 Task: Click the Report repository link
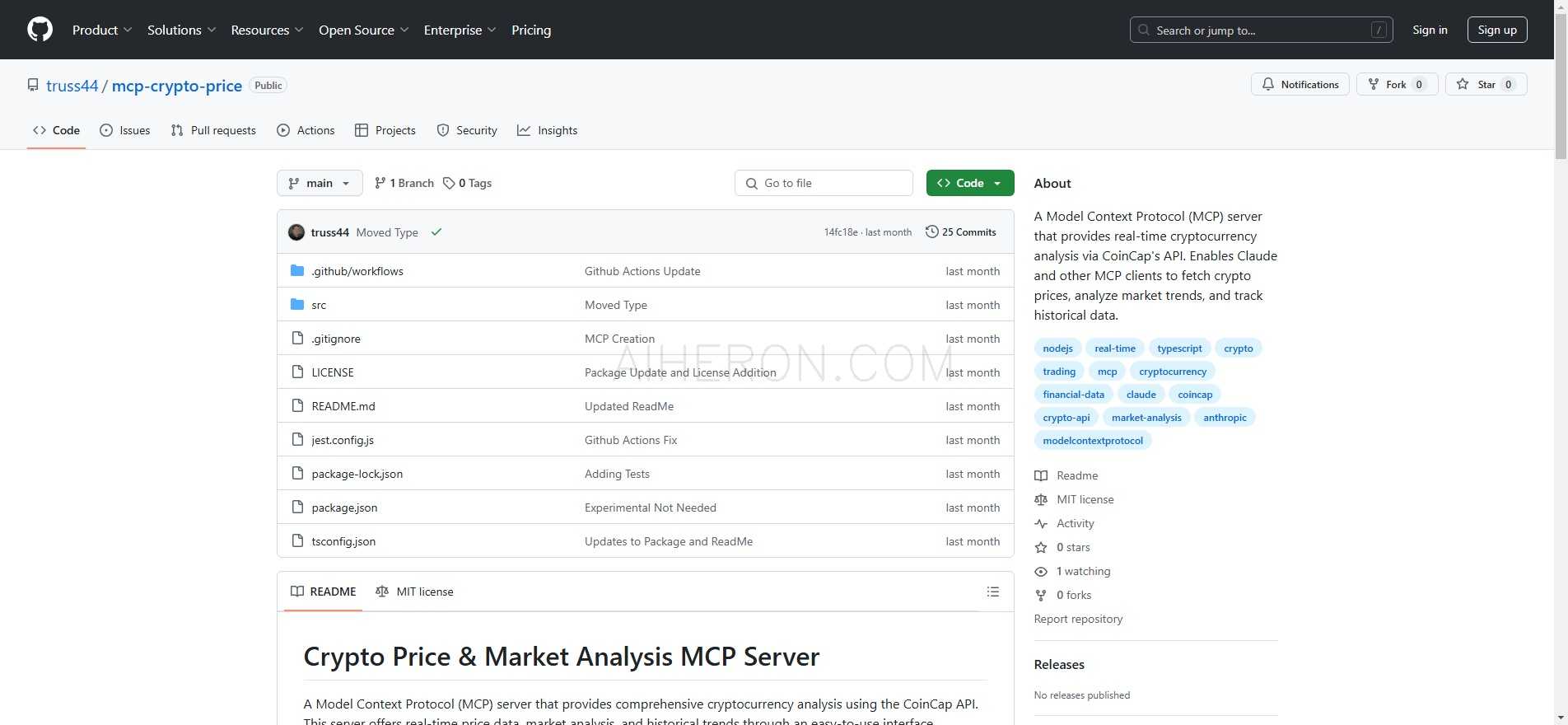point(1078,619)
